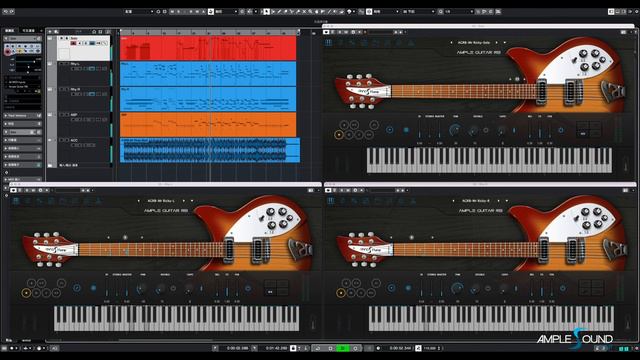Click the blue Rhy-L MIDI clip
The image size is (640, 360).
click(208, 74)
